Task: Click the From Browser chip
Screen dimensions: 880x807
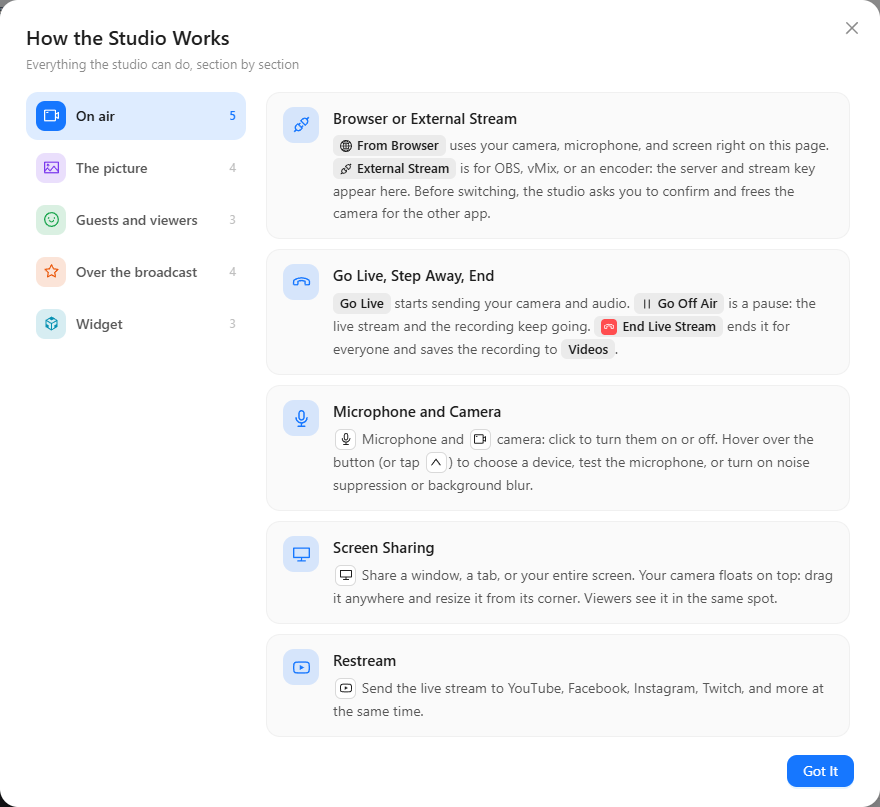Action: (389, 145)
